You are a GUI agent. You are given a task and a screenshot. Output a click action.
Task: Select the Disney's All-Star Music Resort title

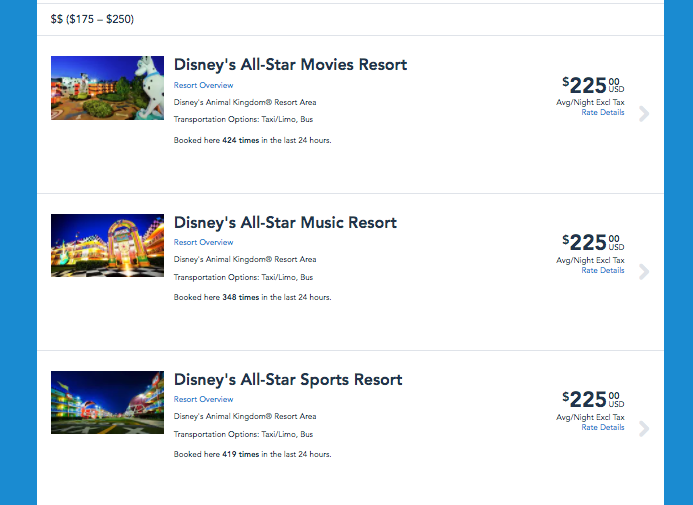coord(285,222)
